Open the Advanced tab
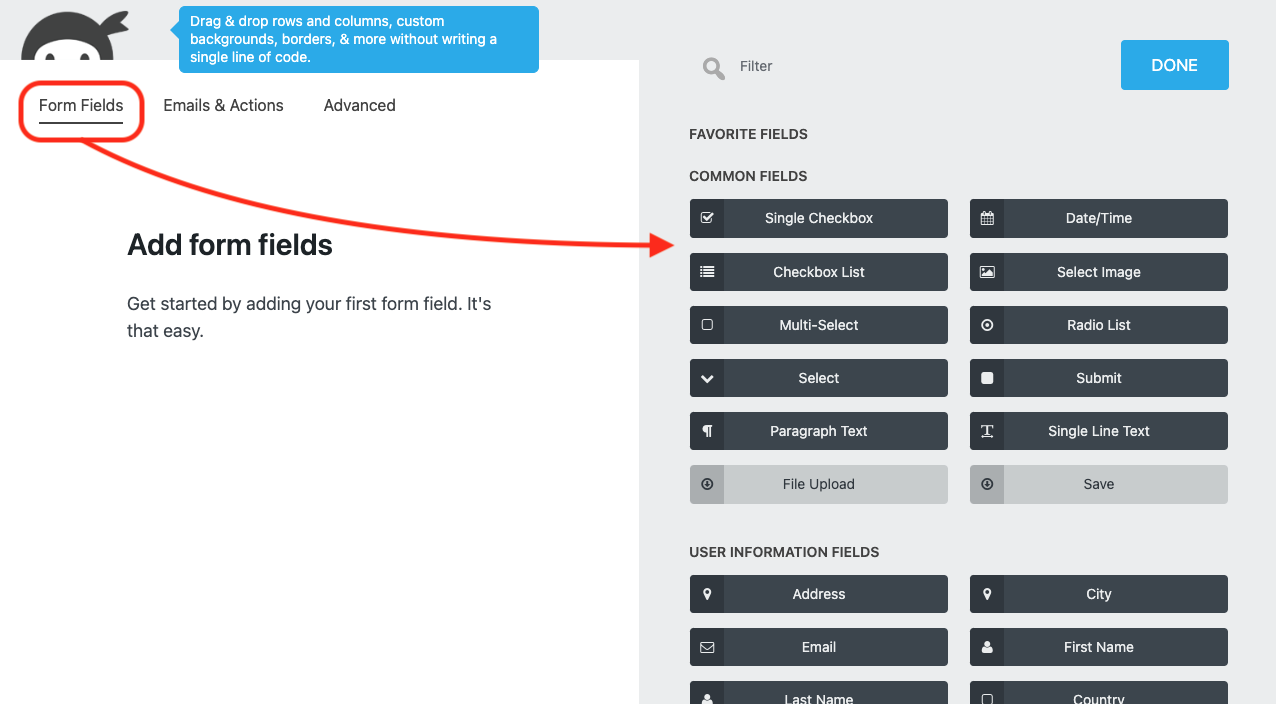This screenshot has width=1276, height=704. point(359,105)
